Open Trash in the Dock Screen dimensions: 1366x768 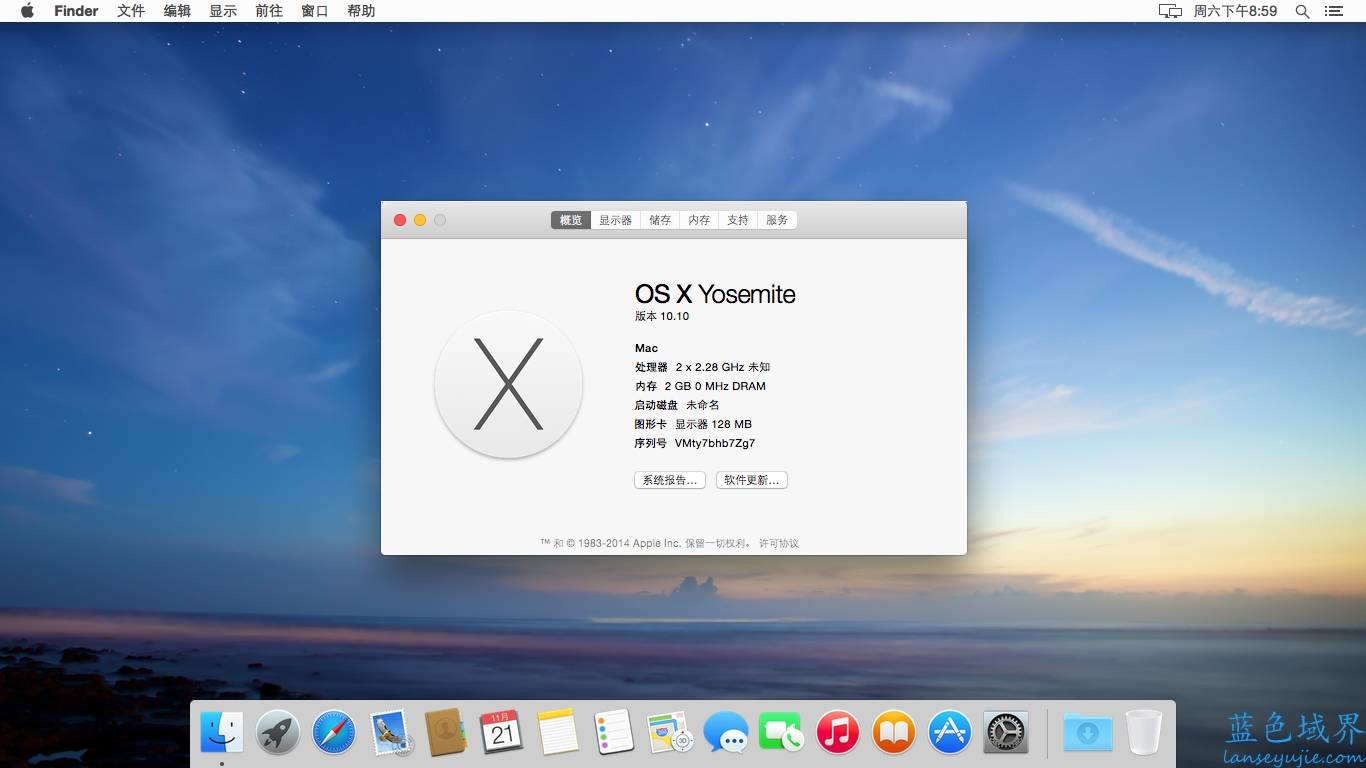[1144, 732]
